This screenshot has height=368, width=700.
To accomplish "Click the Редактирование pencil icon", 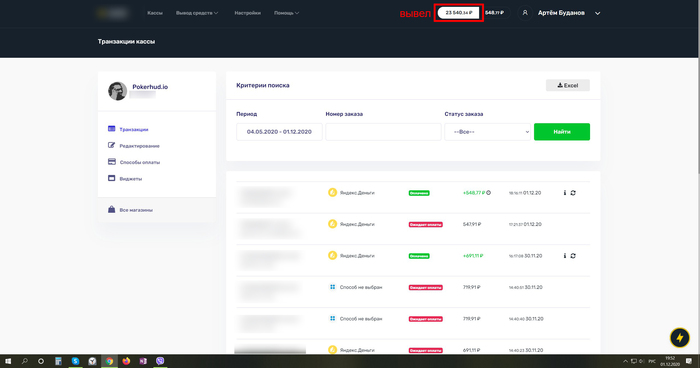I will (x=112, y=145).
